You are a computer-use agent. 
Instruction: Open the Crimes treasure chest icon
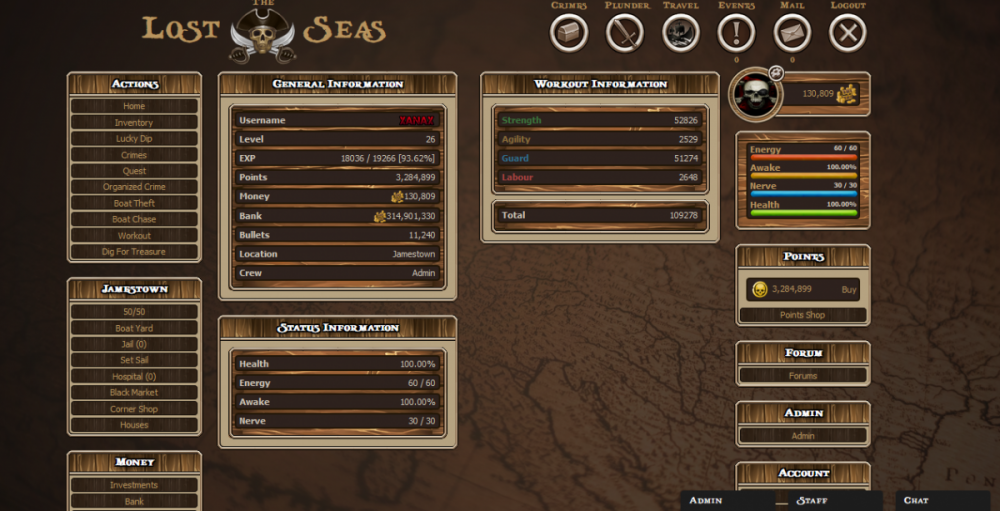(x=568, y=33)
